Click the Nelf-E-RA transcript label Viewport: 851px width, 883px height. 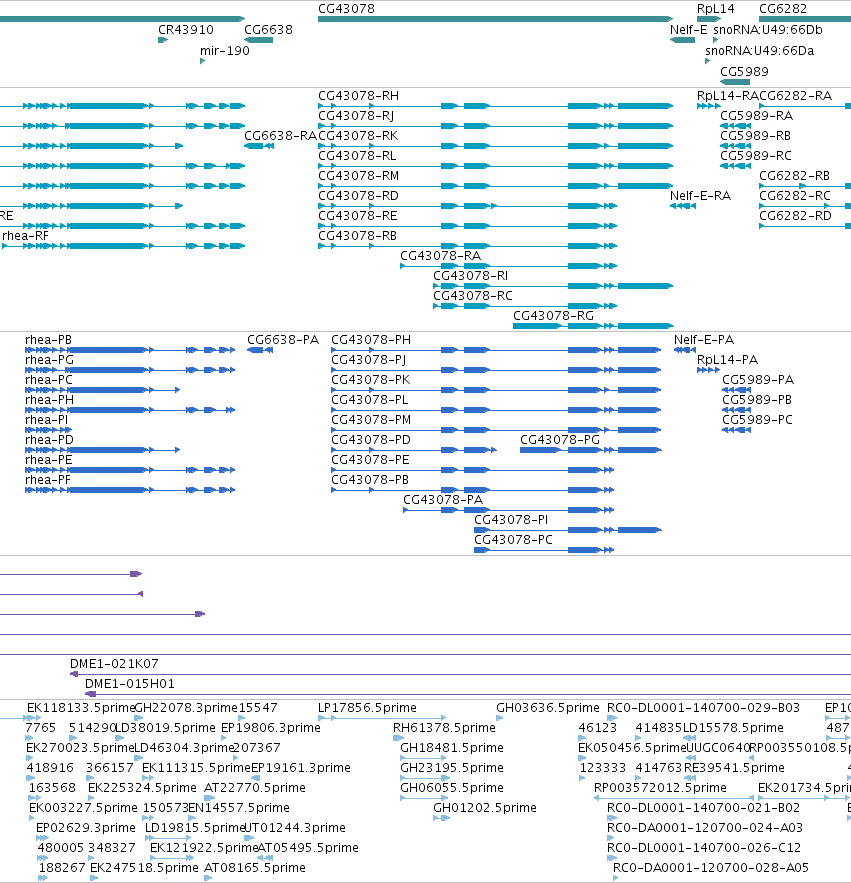[700, 195]
